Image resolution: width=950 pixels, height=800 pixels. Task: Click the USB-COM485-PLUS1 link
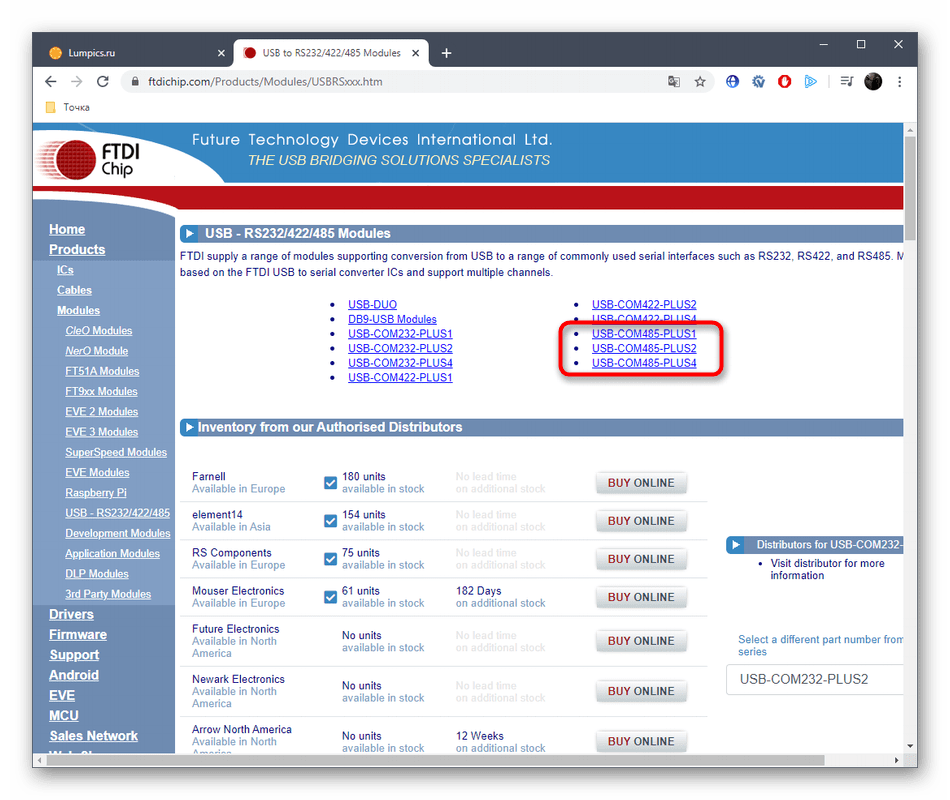click(x=644, y=334)
